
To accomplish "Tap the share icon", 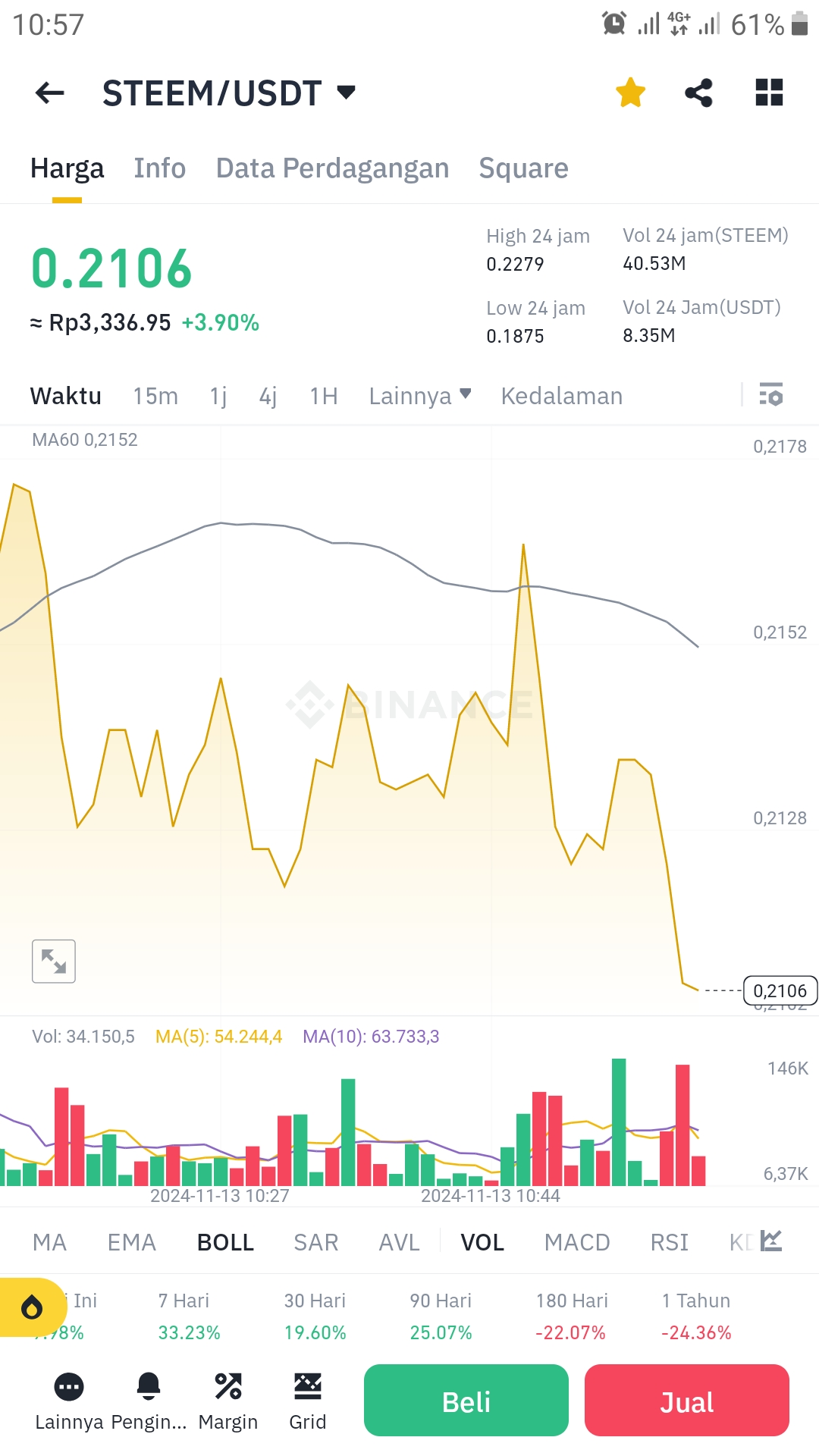I will pyautogui.click(x=698, y=93).
